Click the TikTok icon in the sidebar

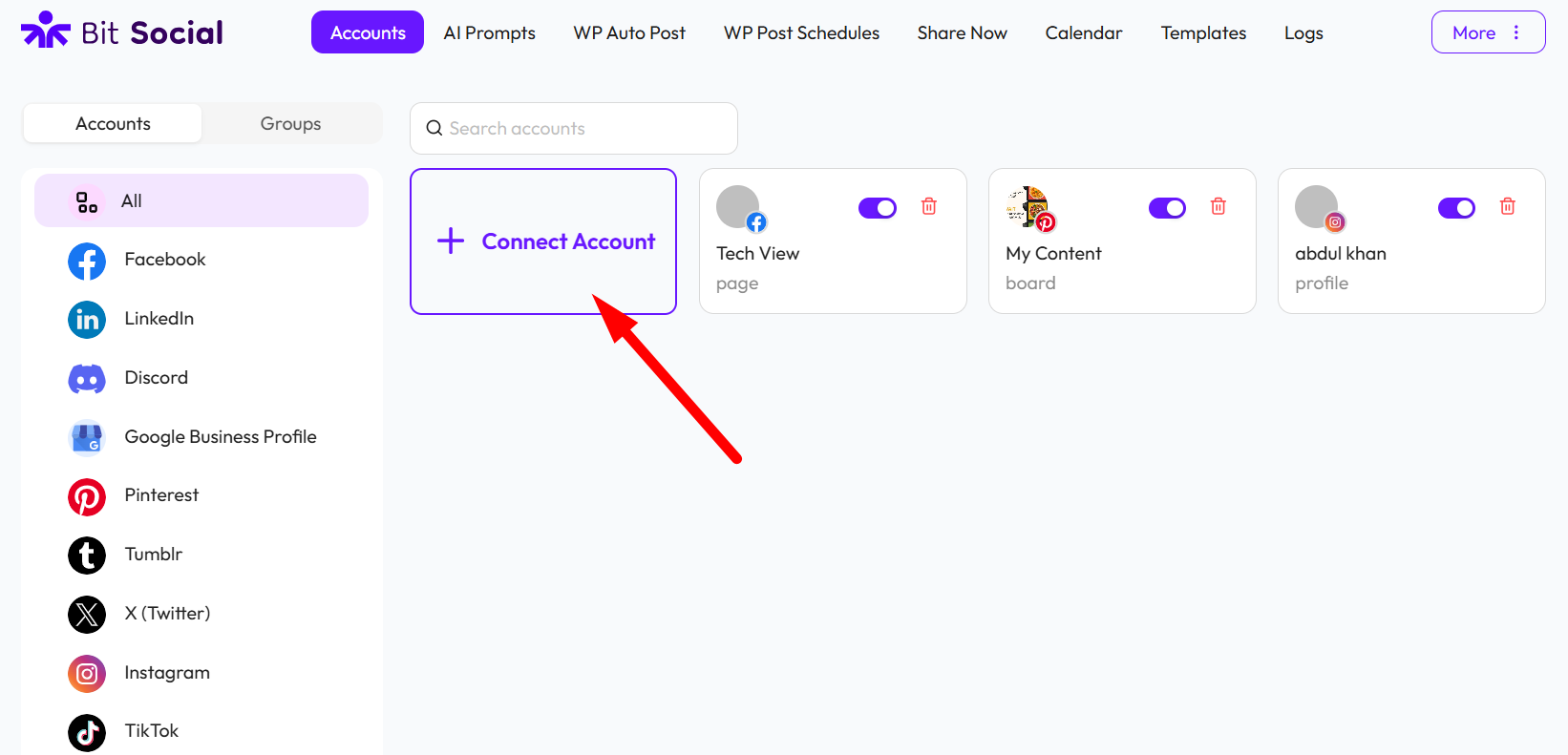[x=87, y=731]
